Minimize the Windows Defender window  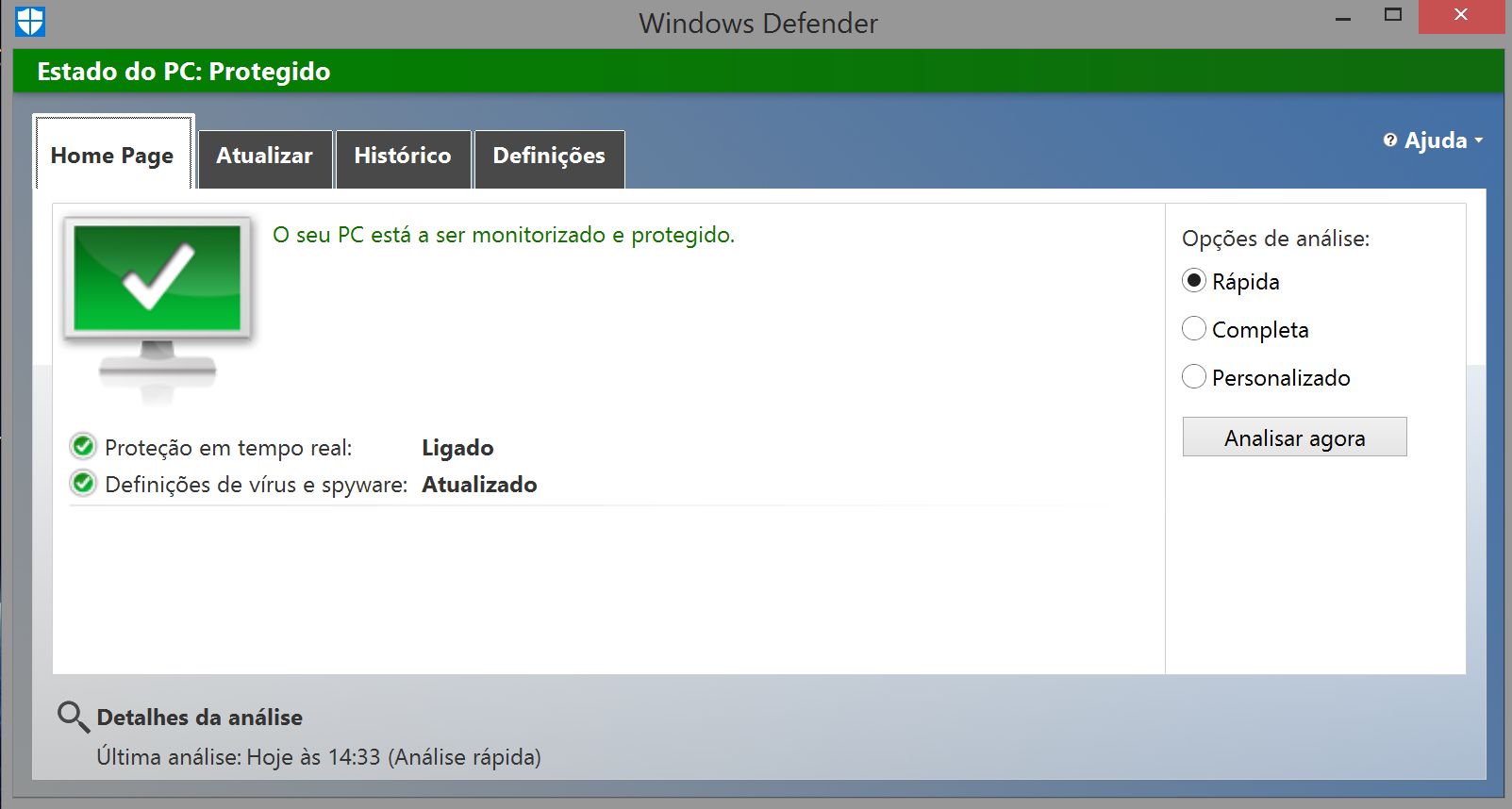coord(1344,17)
